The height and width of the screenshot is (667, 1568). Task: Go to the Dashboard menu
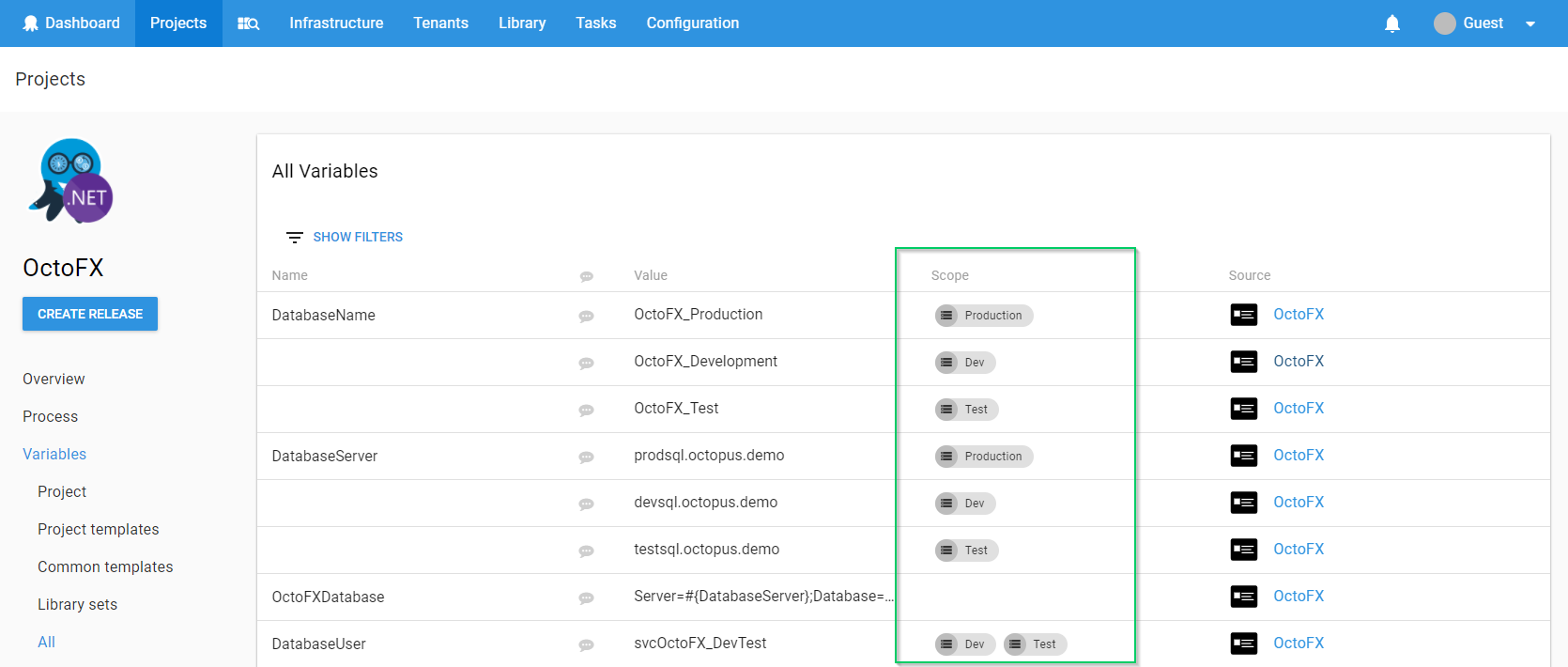click(x=71, y=23)
